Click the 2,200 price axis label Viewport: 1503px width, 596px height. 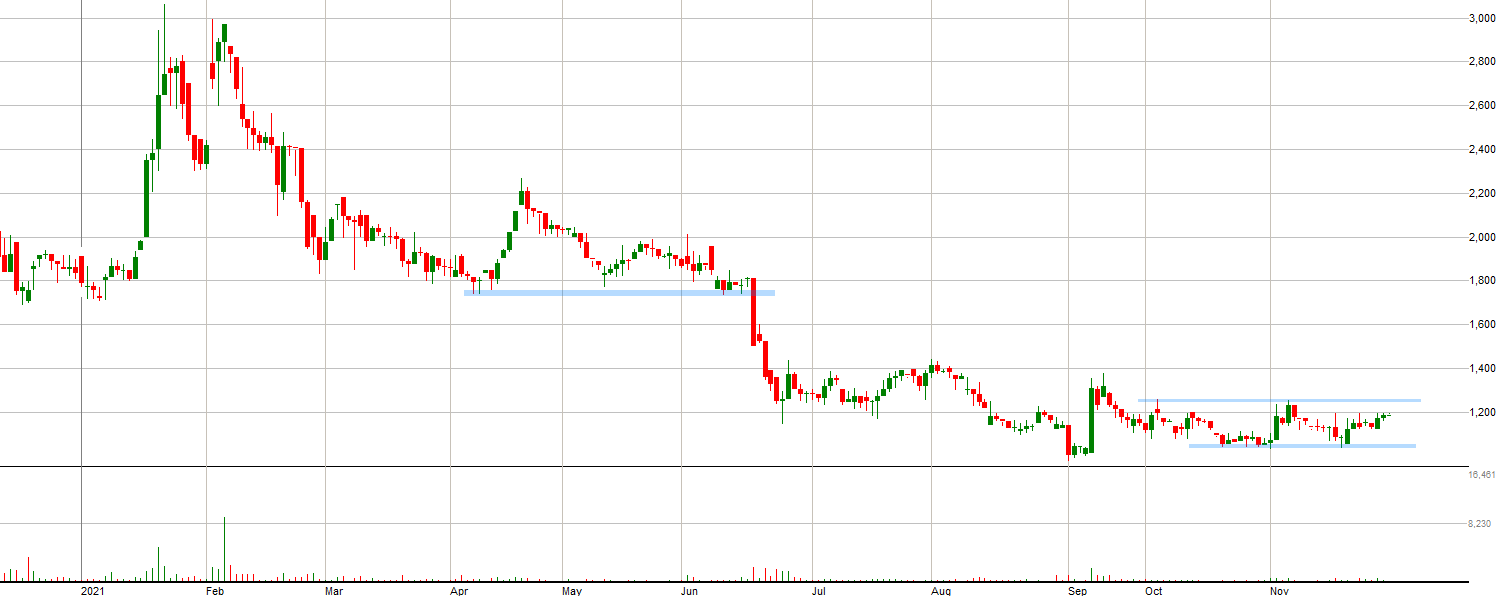tap(1482, 194)
